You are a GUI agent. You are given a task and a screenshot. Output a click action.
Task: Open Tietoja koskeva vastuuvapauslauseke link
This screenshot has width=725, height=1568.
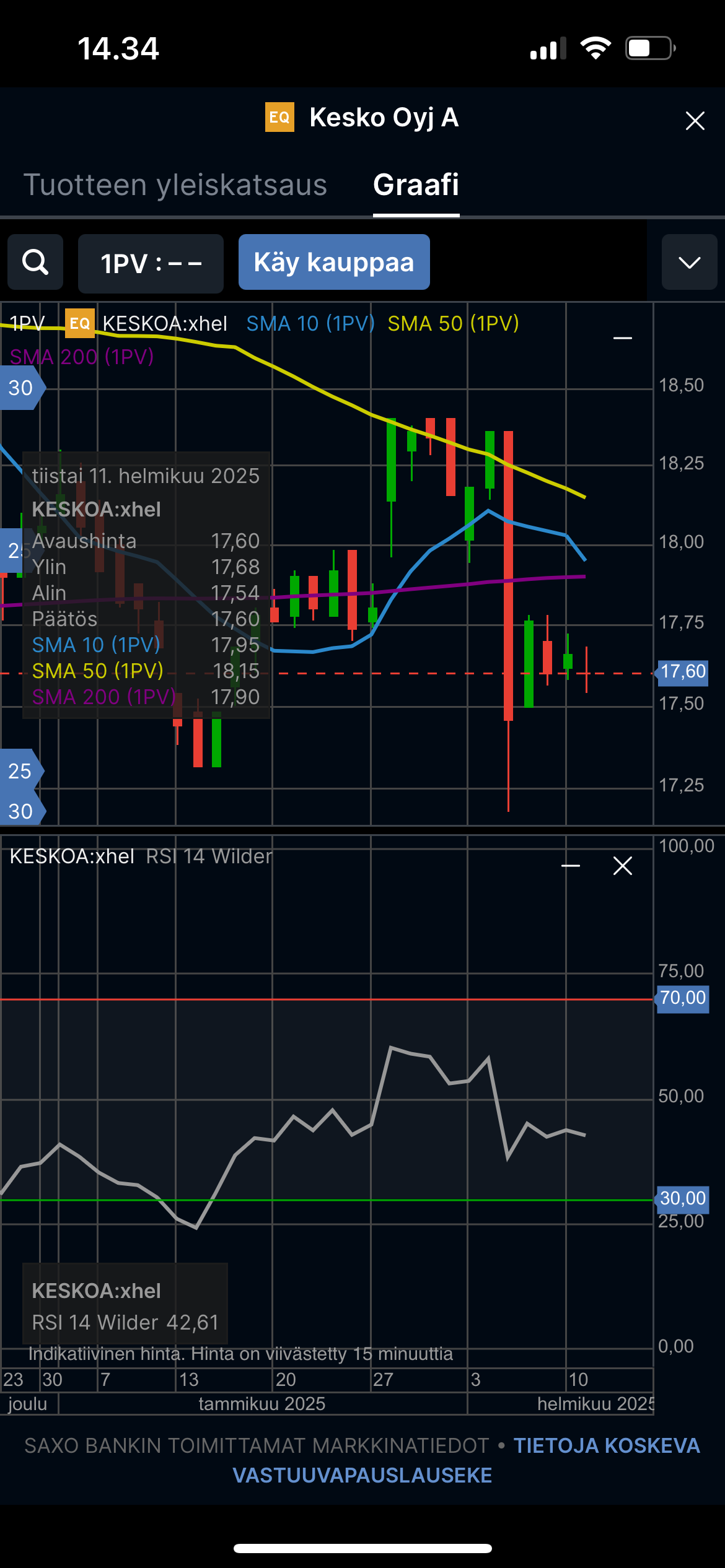pyautogui.click(x=466, y=1460)
